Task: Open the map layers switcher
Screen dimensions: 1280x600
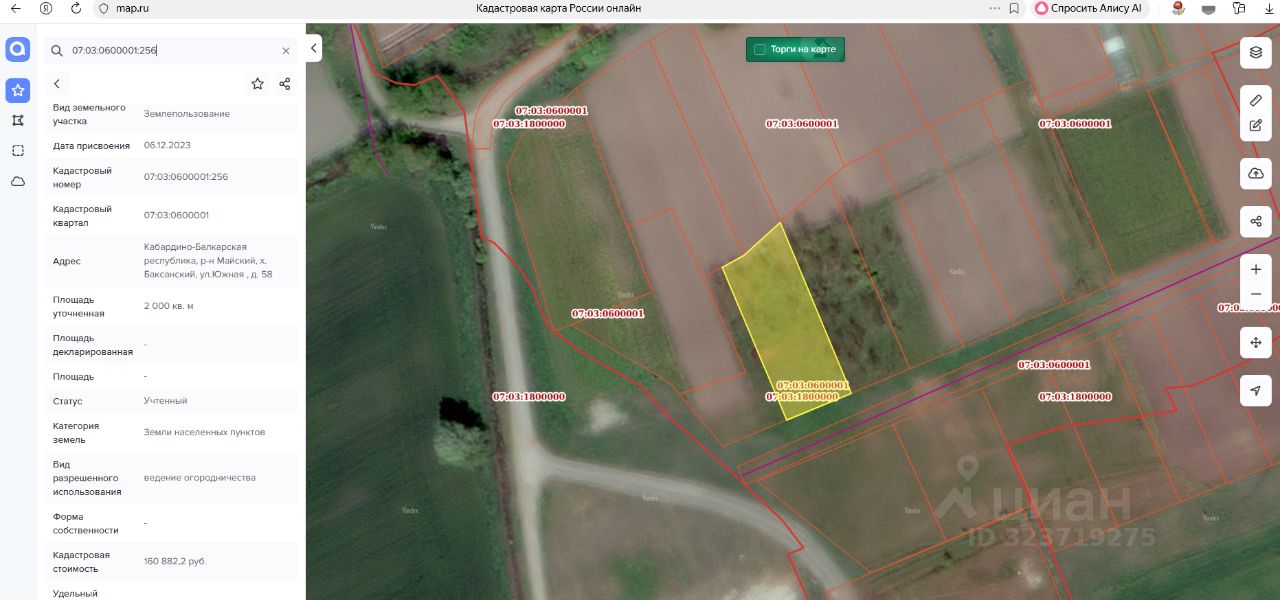Action: [1256, 53]
